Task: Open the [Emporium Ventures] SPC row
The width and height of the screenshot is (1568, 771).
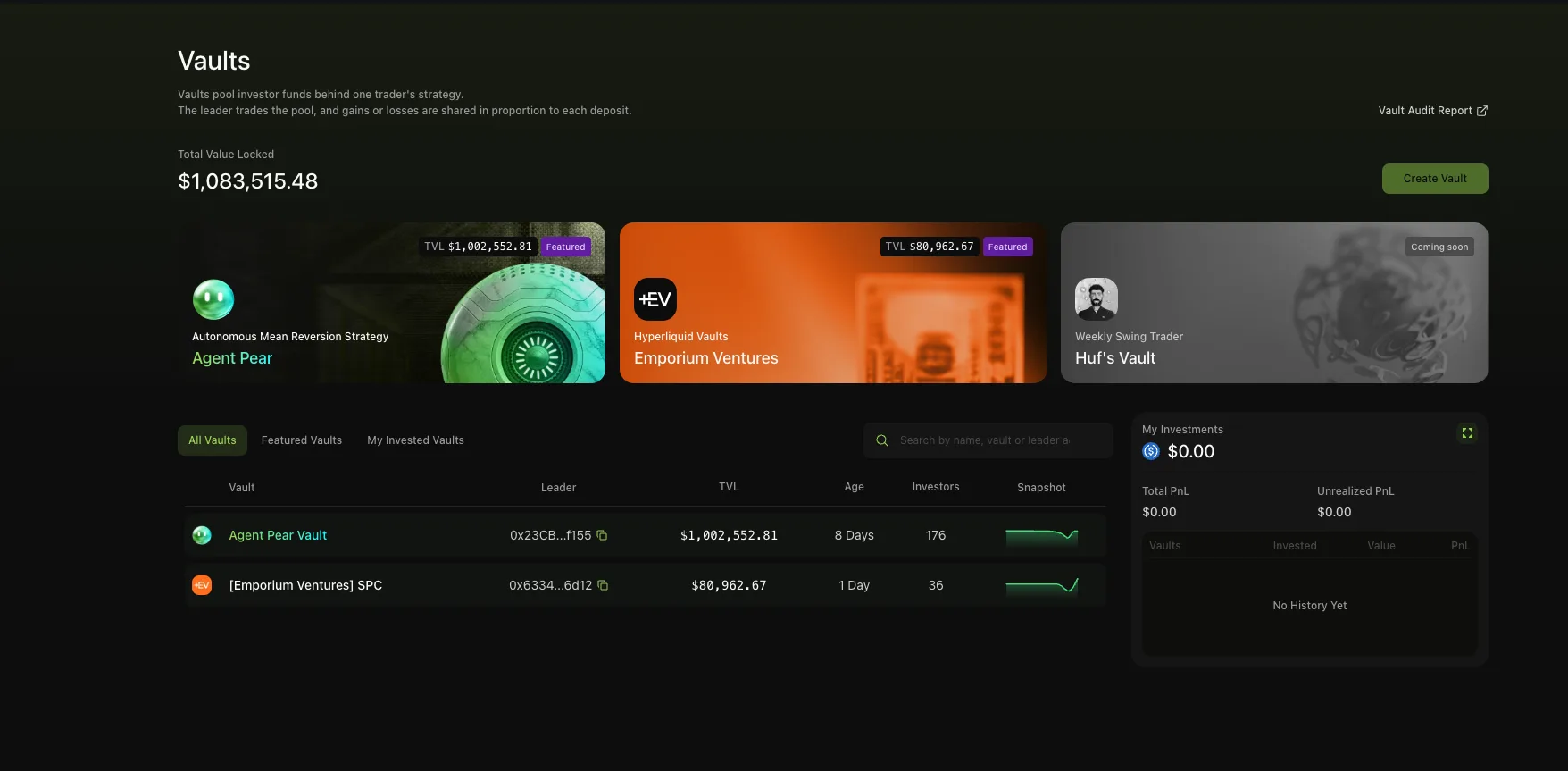Action: point(646,585)
